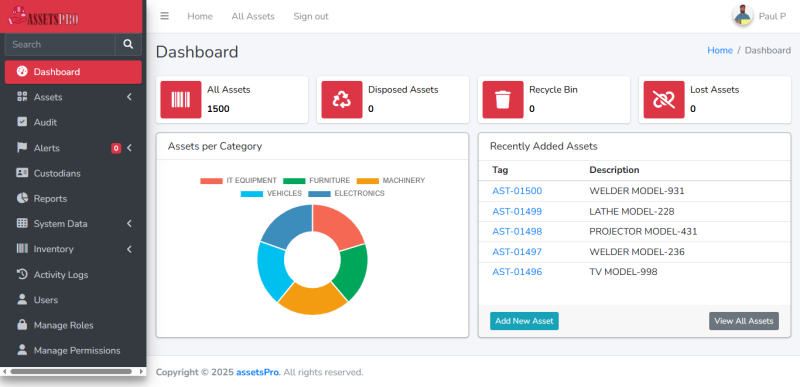Expand the Inventory submenu chevron
The image size is (800, 387).
coord(129,249)
